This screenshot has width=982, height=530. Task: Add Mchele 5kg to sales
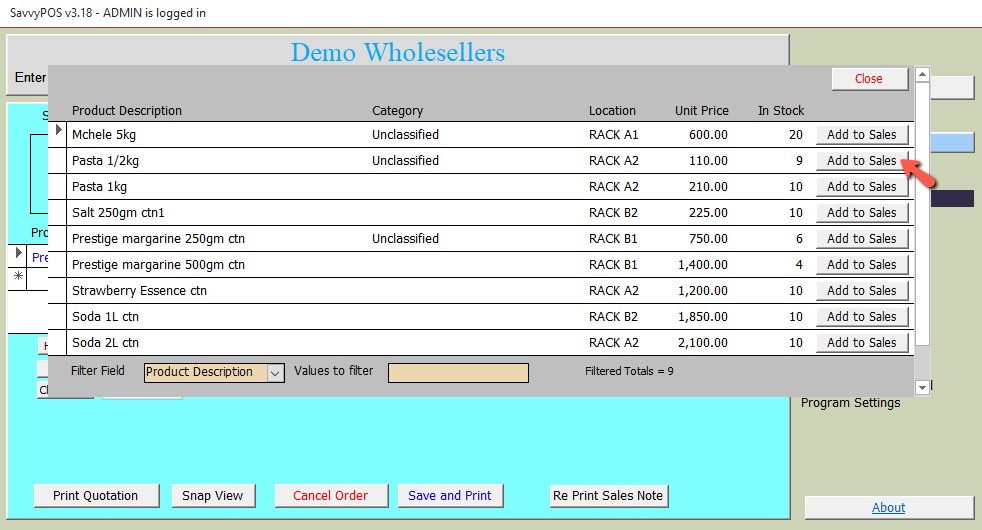[x=861, y=135]
